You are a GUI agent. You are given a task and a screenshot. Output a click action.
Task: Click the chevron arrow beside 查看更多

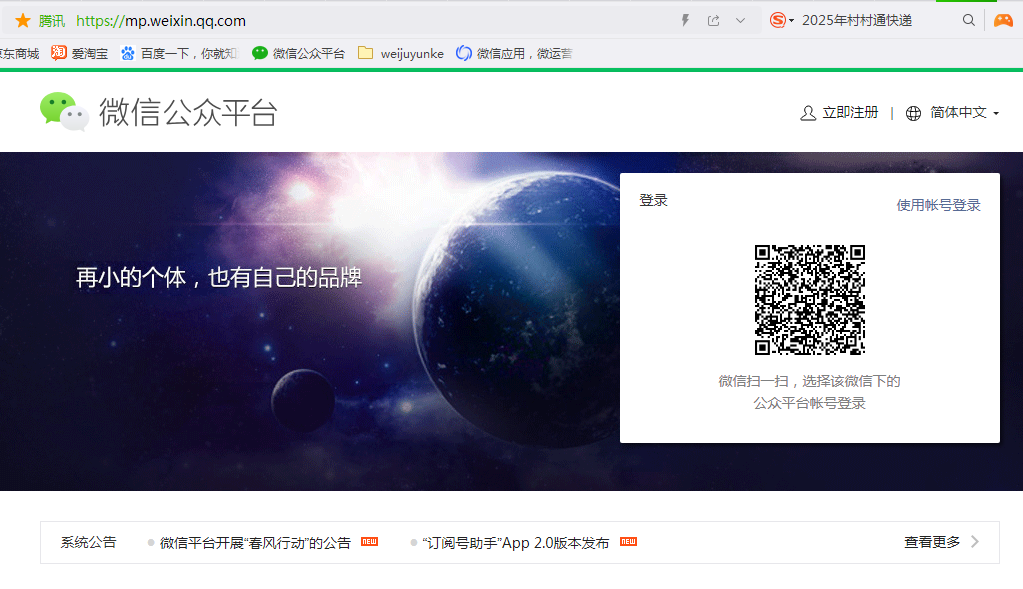[975, 542]
